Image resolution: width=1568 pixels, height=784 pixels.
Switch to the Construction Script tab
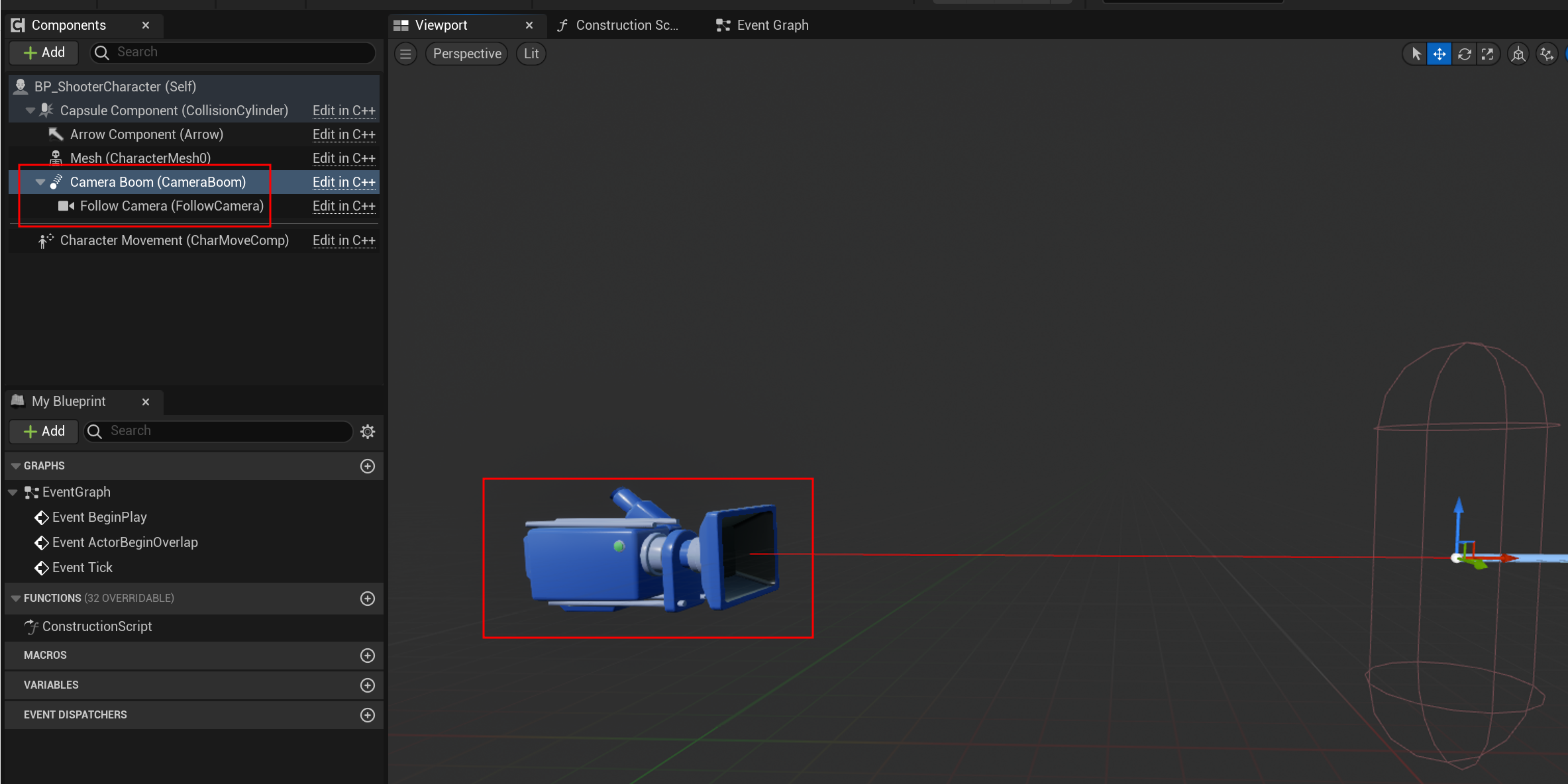coord(618,25)
